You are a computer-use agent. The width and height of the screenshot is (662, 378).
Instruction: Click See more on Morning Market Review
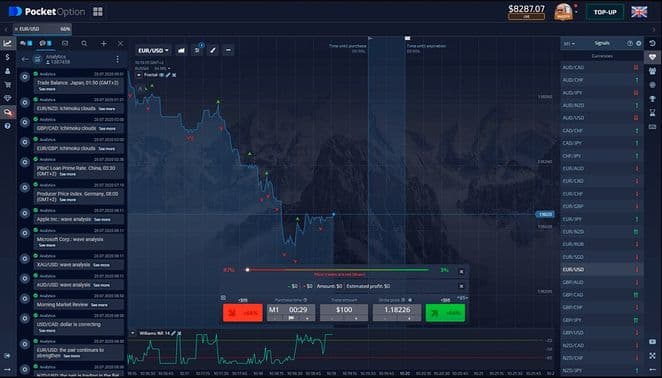tap(99, 305)
